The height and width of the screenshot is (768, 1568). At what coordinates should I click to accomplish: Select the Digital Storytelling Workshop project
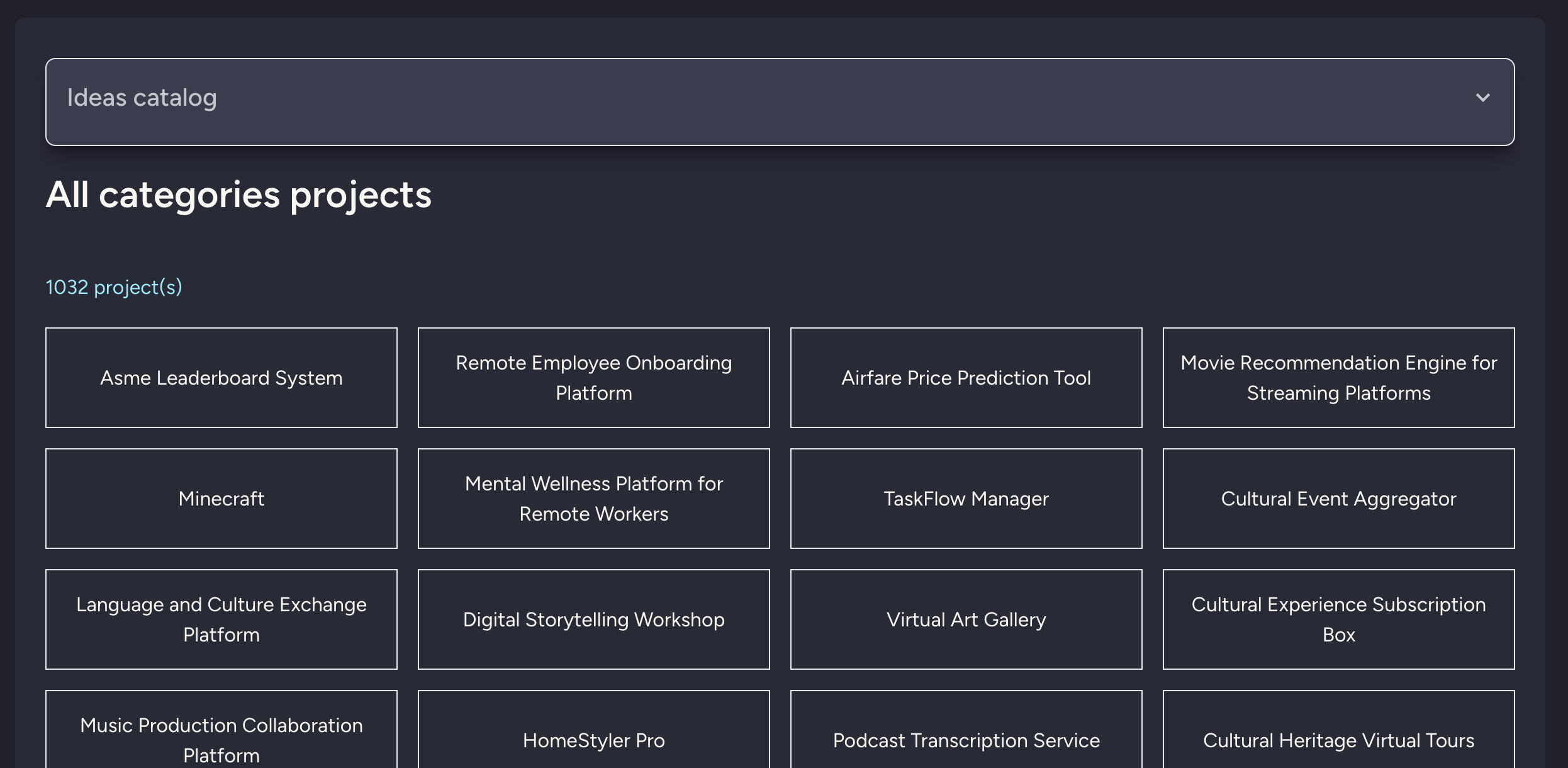click(593, 619)
